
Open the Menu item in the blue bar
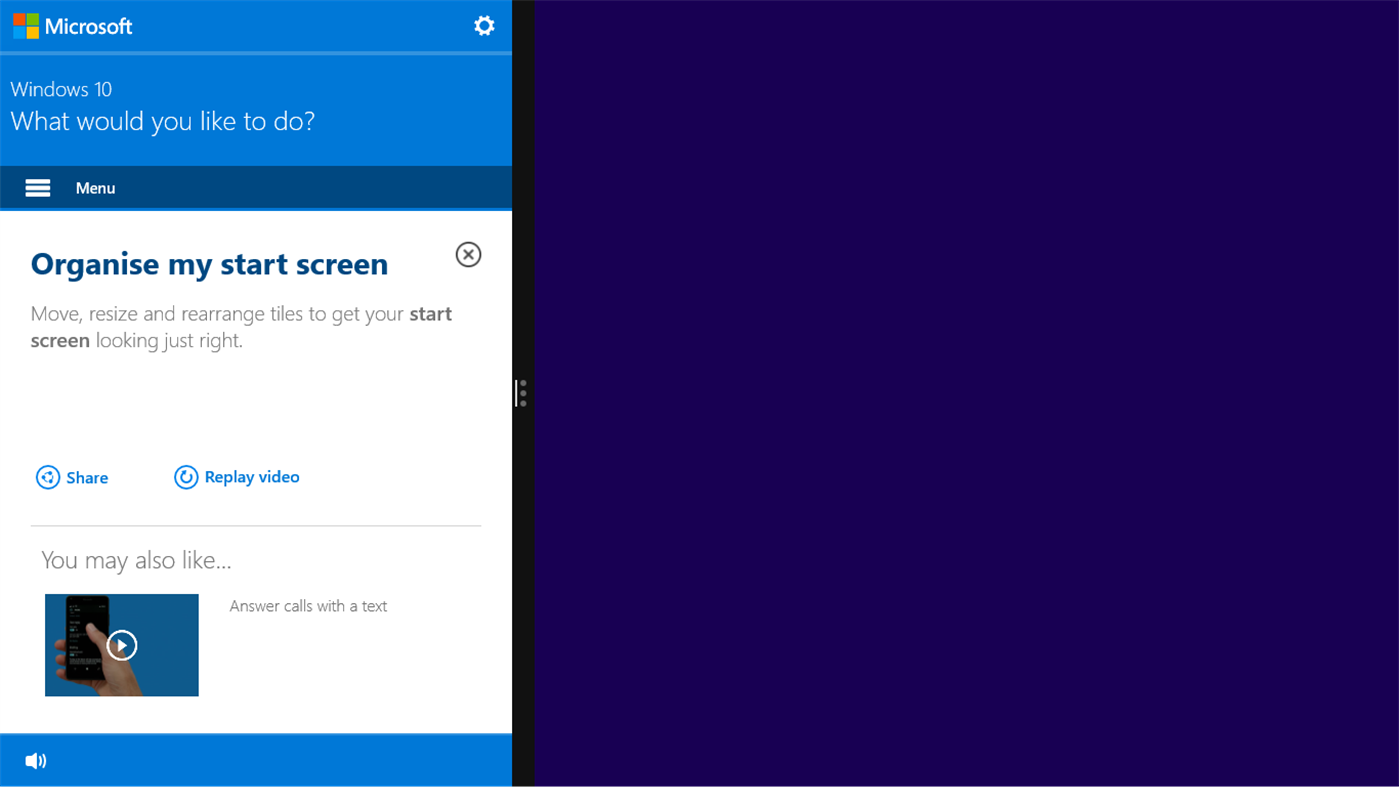point(95,187)
